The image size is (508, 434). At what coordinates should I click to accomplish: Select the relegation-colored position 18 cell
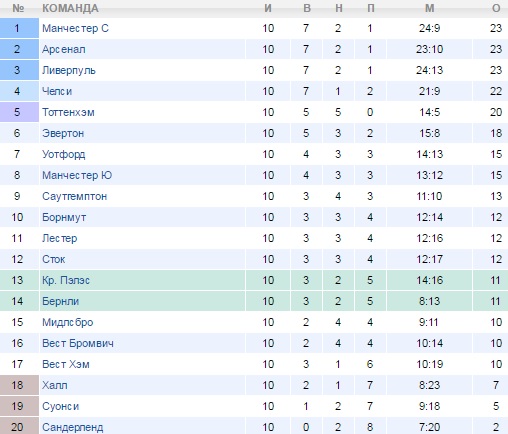(19, 385)
